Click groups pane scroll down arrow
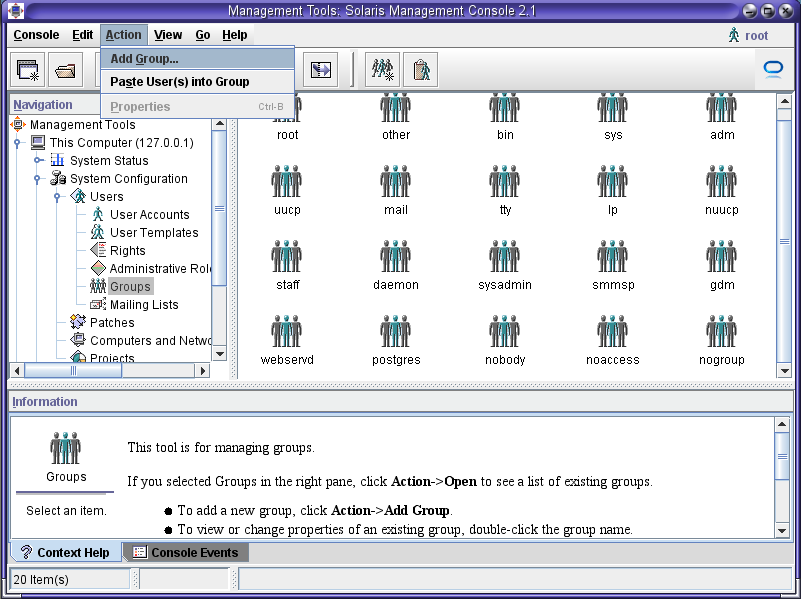Viewport: 801px width, 599px height. point(784,371)
